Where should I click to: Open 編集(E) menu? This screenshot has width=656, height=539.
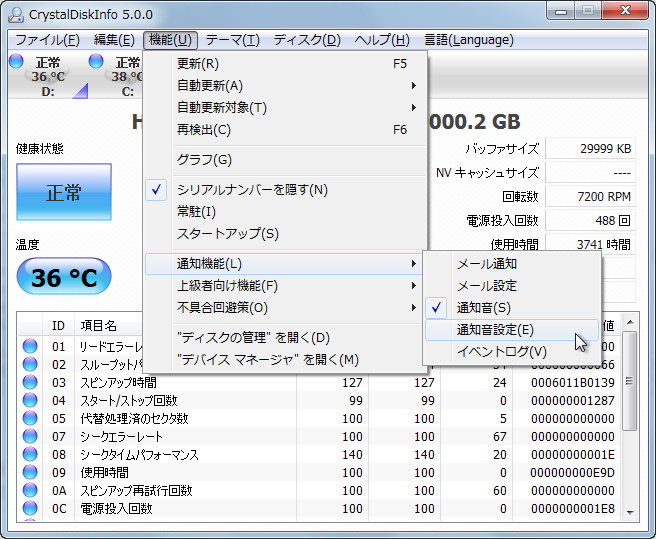(114, 40)
